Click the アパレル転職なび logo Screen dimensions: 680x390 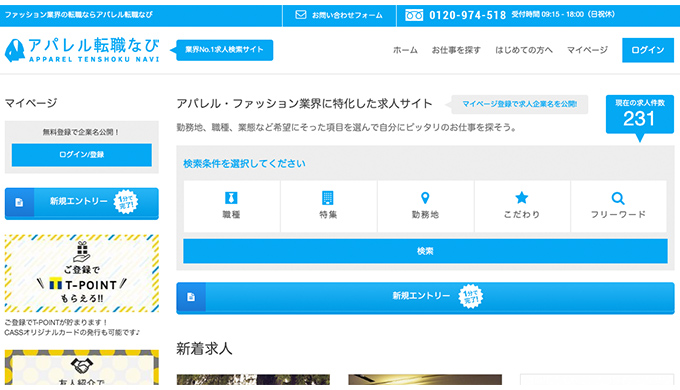(x=82, y=50)
